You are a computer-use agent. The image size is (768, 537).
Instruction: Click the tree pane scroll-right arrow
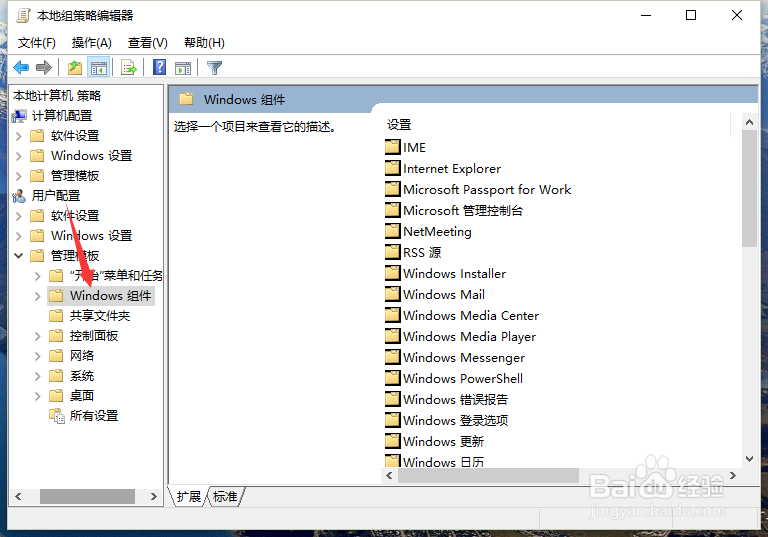(x=154, y=496)
